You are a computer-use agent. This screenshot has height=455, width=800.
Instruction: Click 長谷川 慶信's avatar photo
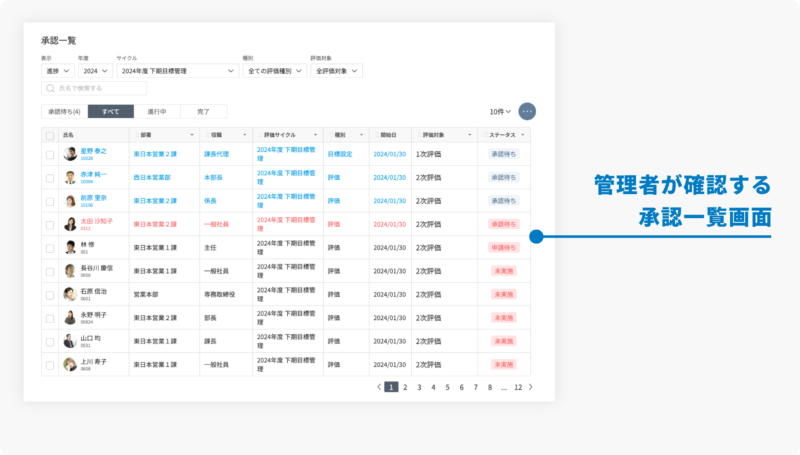click(70, 271)
